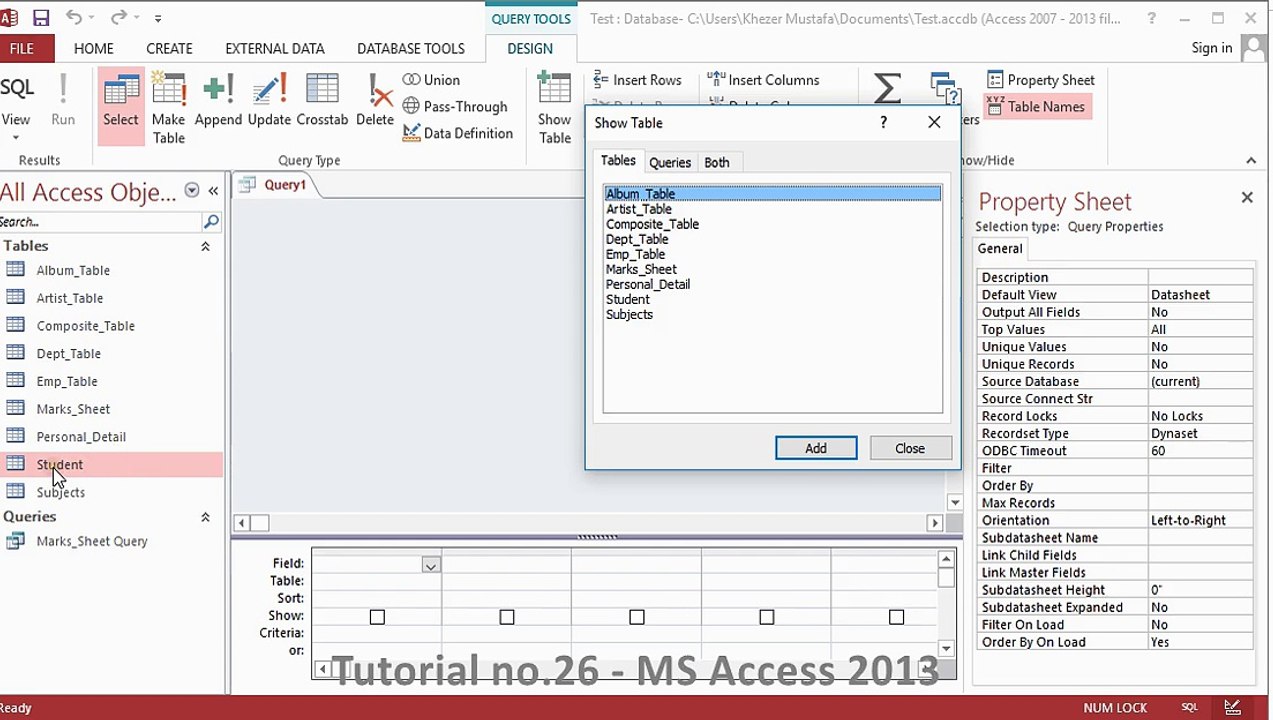The image size is (1273, 720).
Task: Open the View button dropdown arrow
Action: (16, 136)
